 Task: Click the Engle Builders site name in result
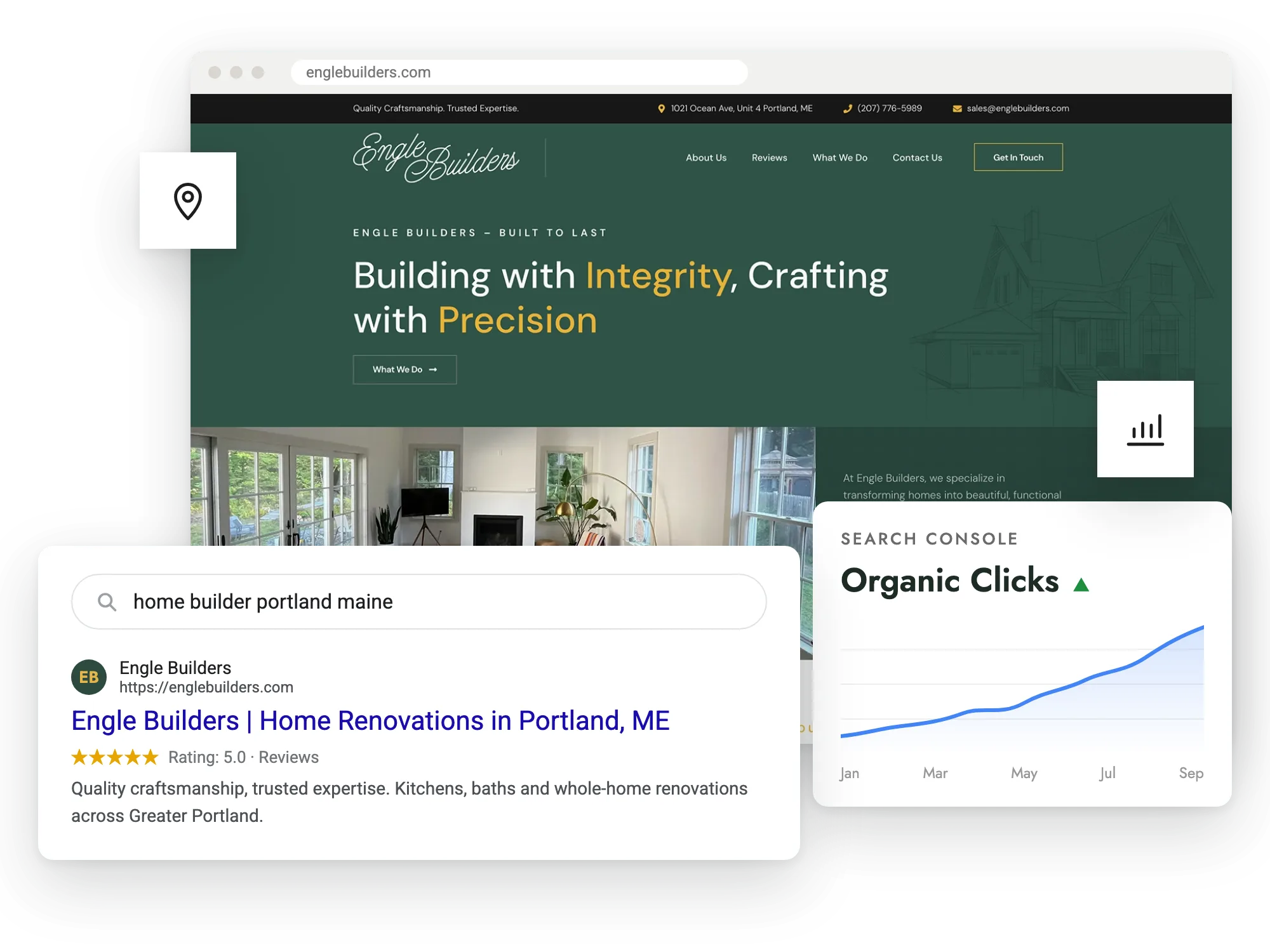[175, 668]
